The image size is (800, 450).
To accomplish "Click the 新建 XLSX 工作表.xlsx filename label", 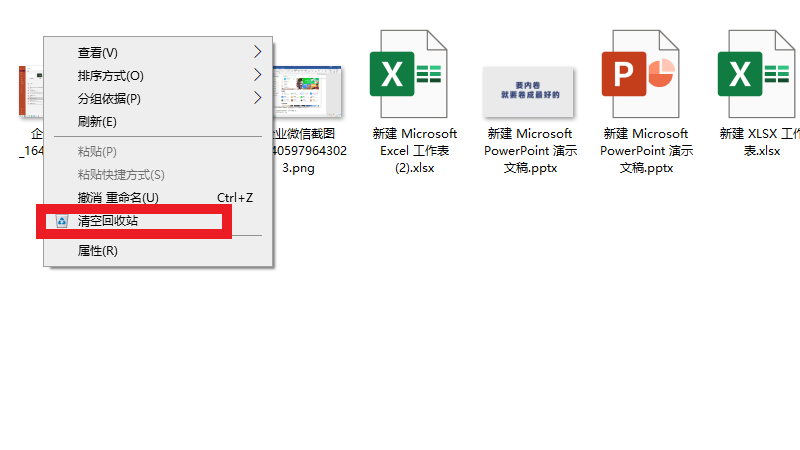I will click(759, 142).
